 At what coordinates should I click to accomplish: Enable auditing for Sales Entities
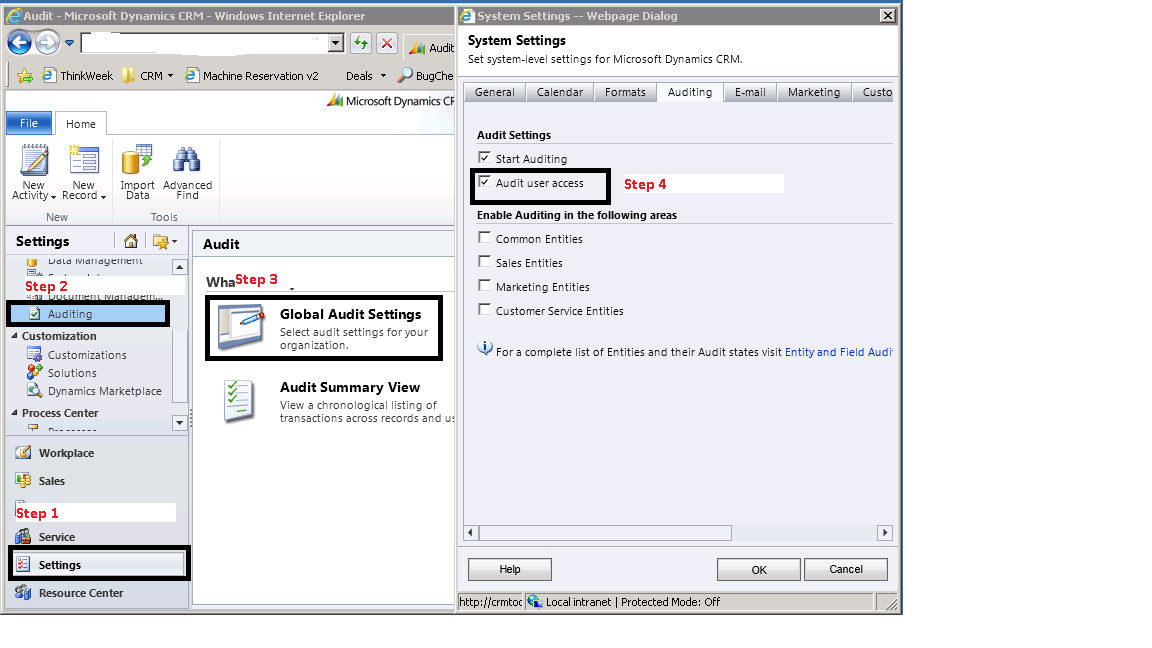(485, 262)
